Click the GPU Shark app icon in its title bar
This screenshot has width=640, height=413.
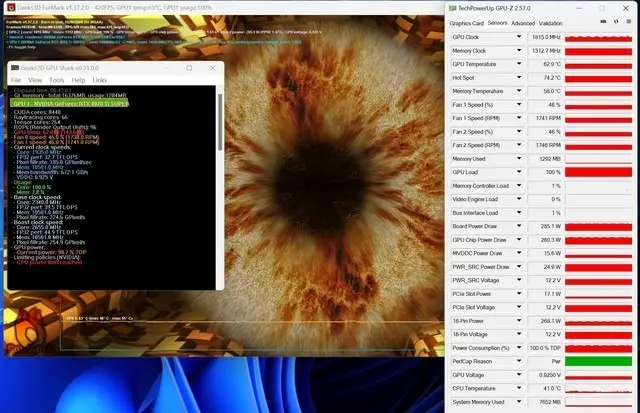(15, 68)
